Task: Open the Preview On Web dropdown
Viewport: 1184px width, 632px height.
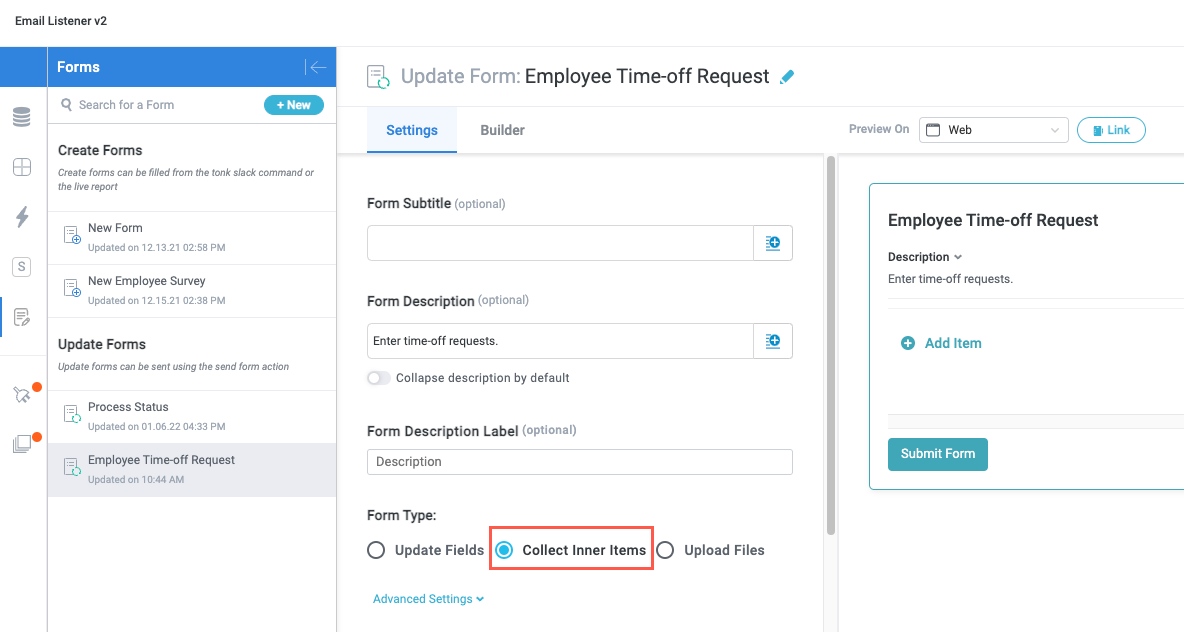Action: tap(993, 130)
